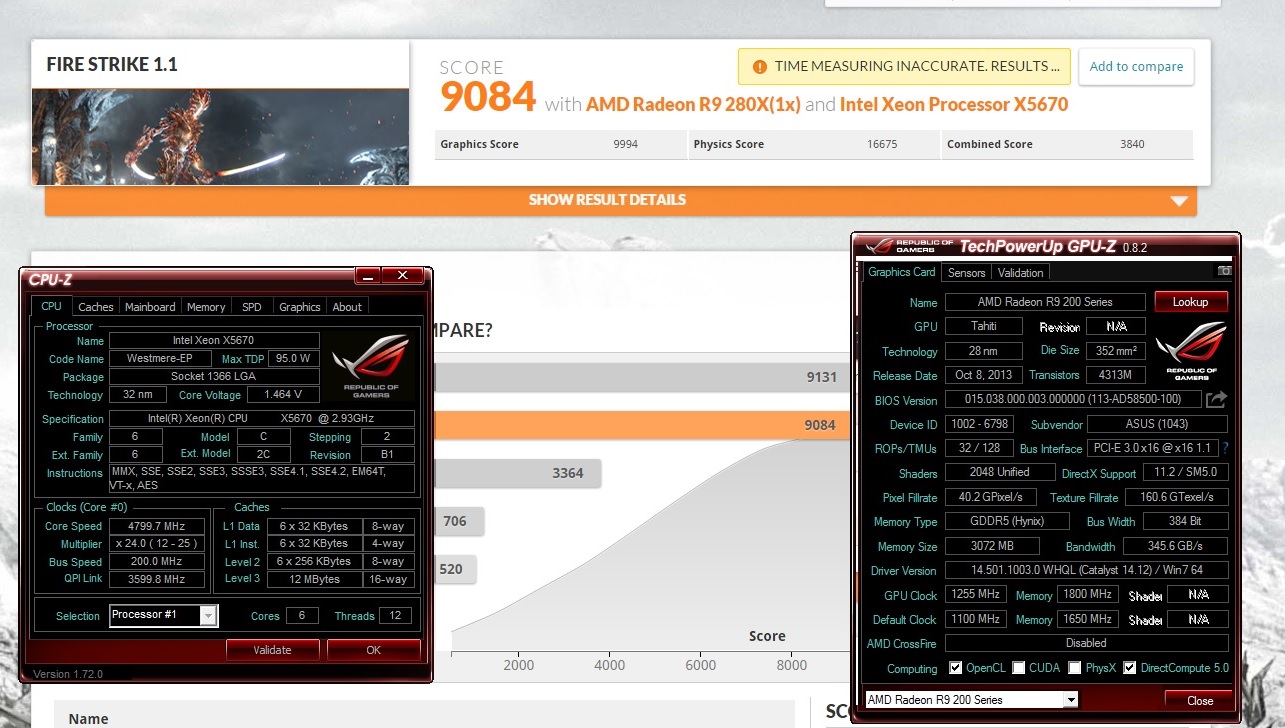Click the GPU Clock value 1255 MHz
Viewport: 1285px width, 728px height.
click(x=975, y=595)
